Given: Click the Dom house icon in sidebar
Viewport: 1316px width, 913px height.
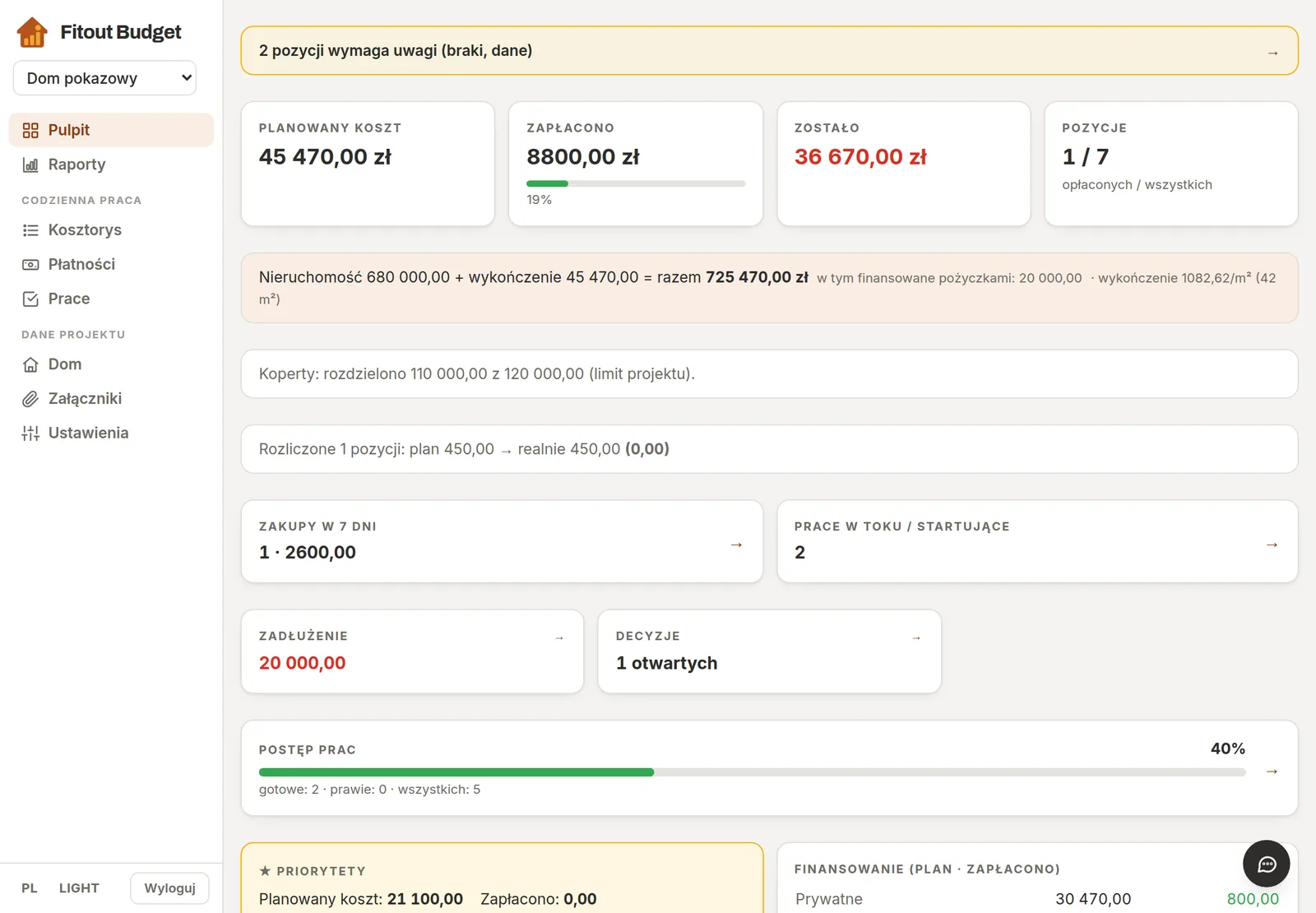Looking at the screenshot, I should click(30, 364).
